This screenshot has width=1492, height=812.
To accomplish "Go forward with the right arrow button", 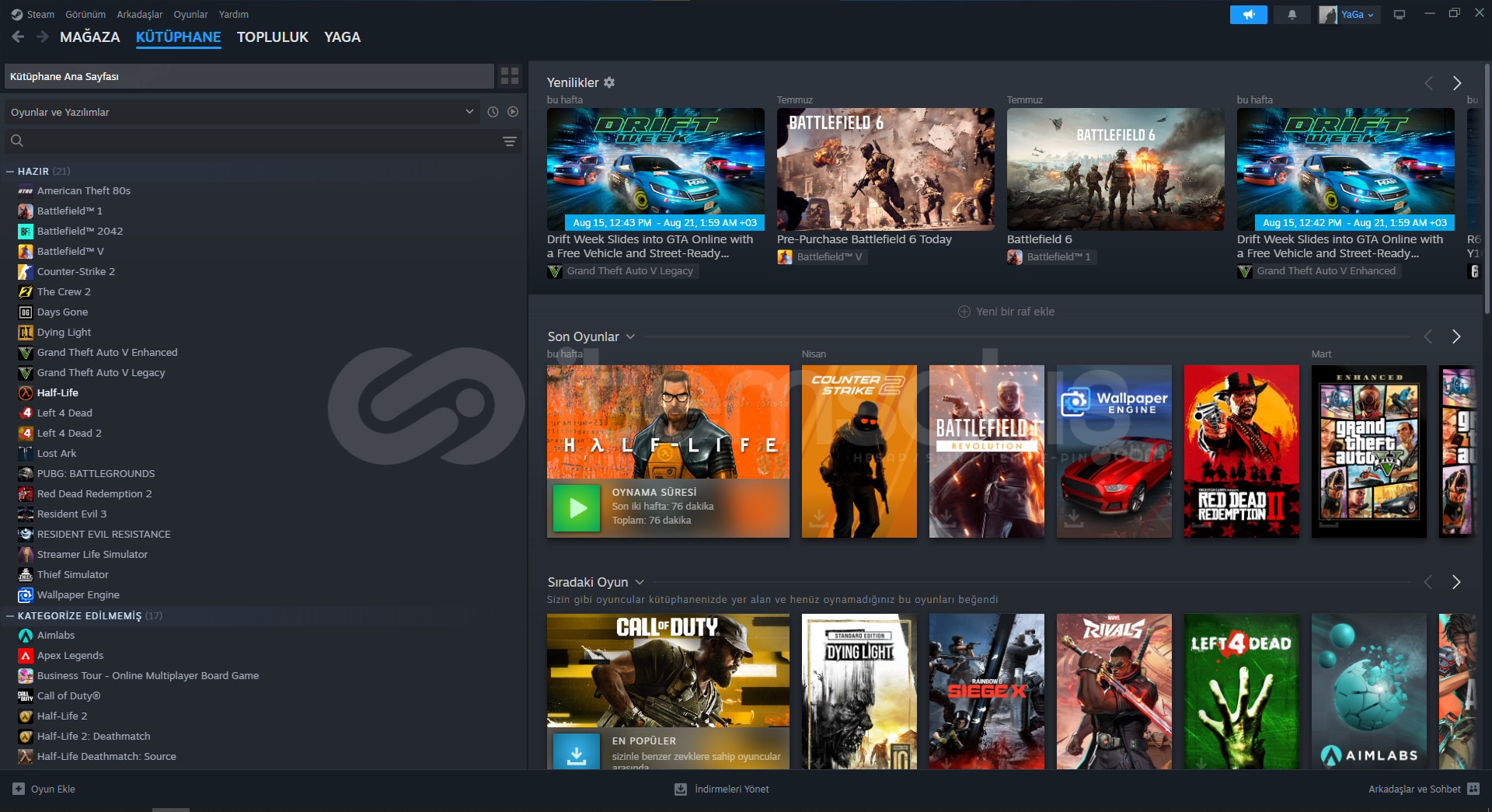I will [43, 37].
